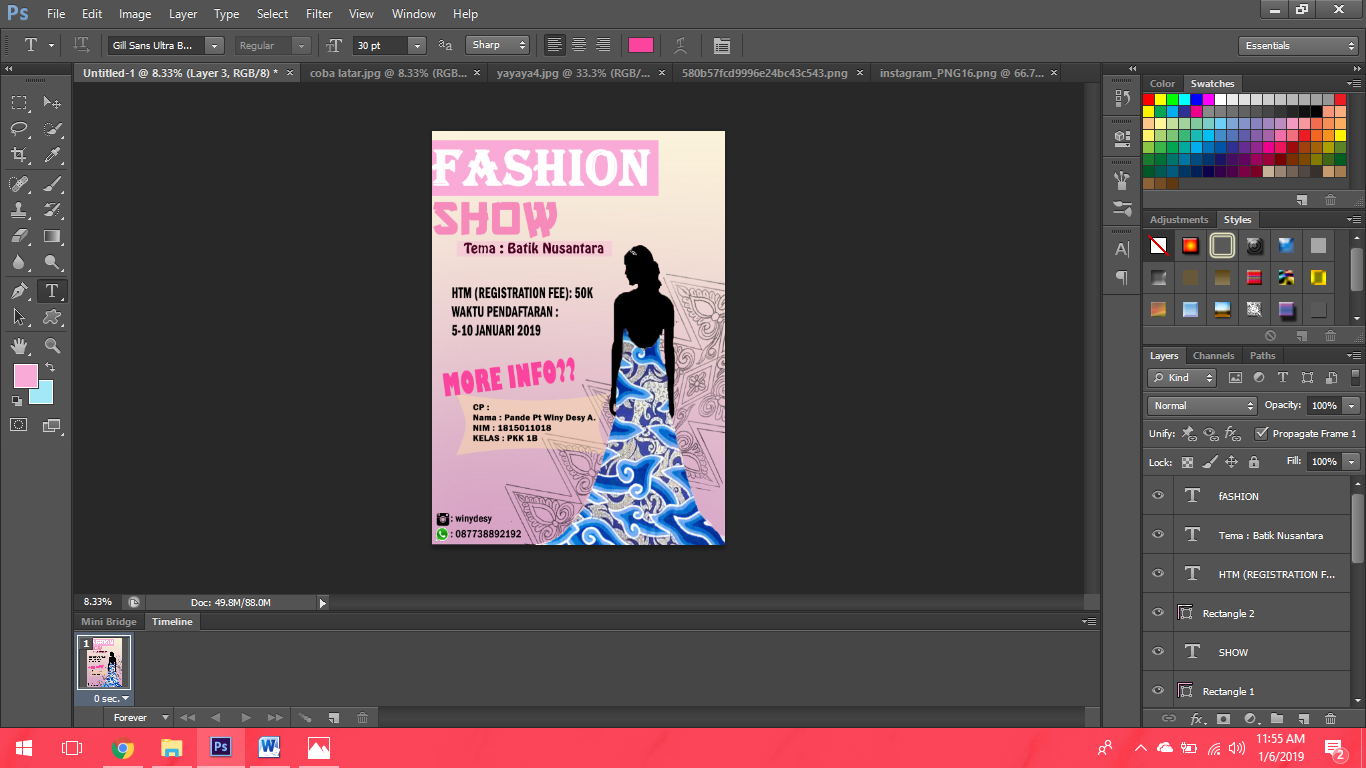Switch to the Mini Bridge tab
1366x768 pixels.
click(x=108, y=622)
